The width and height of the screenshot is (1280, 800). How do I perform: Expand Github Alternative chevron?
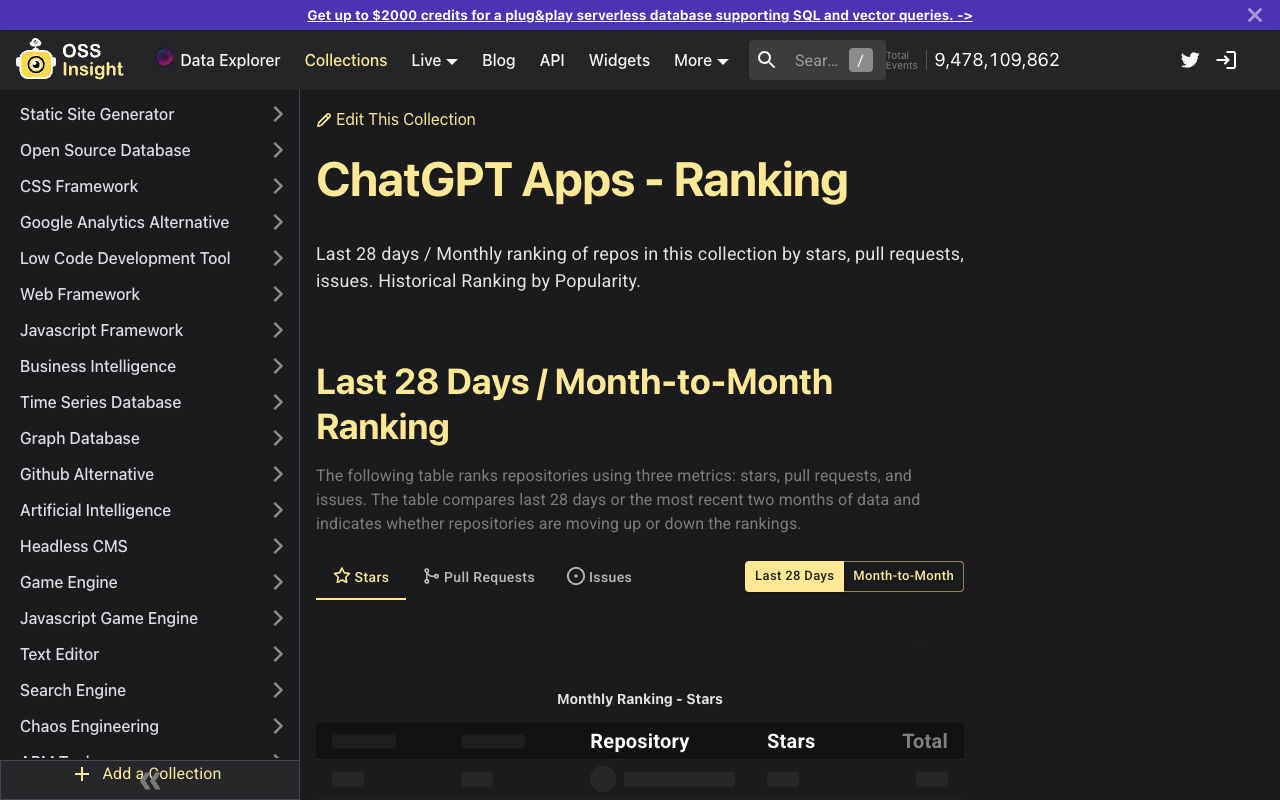[278, 474]
